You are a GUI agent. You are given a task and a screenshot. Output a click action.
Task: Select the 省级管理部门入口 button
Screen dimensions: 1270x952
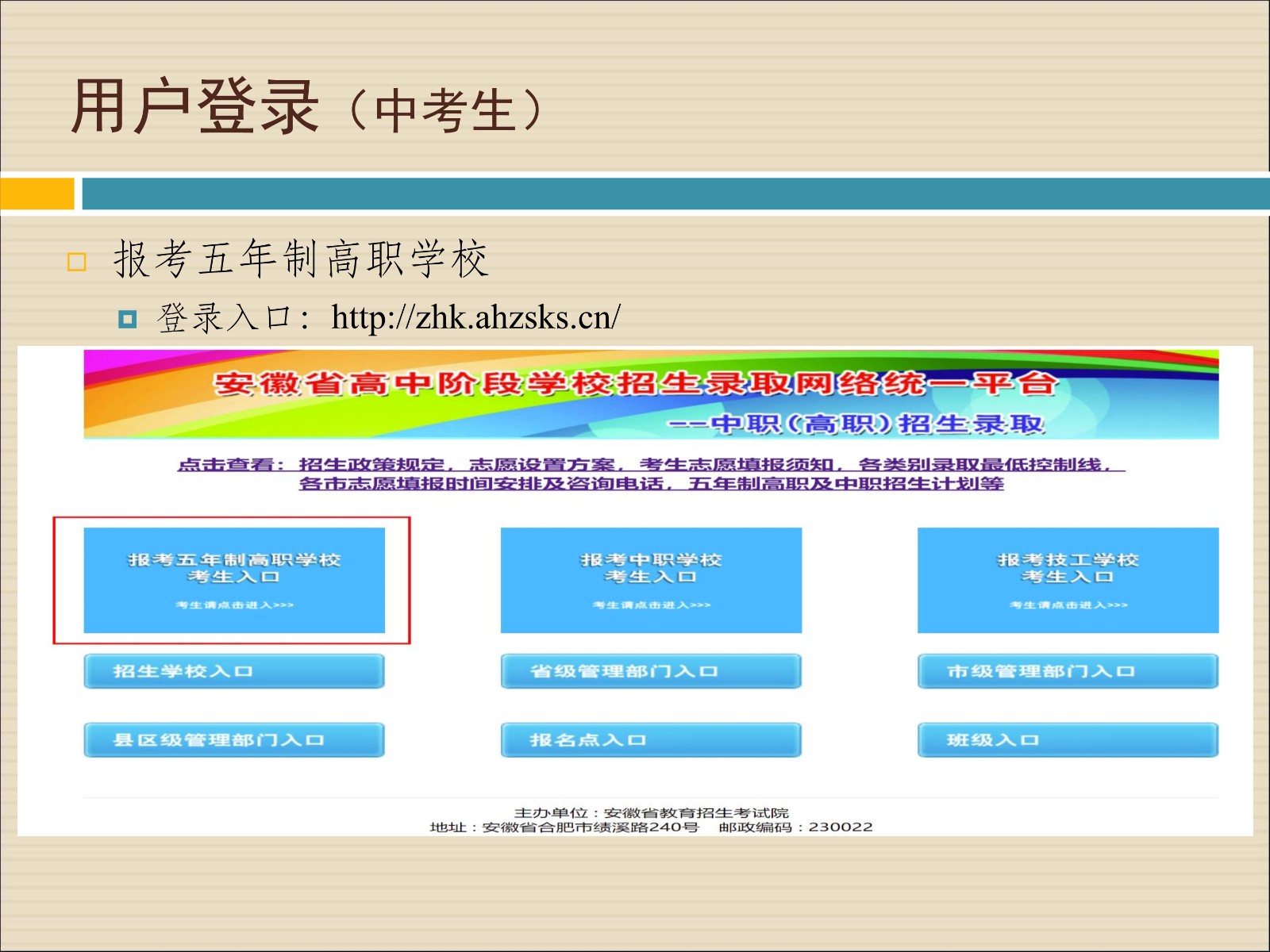(x=651, y=671)
